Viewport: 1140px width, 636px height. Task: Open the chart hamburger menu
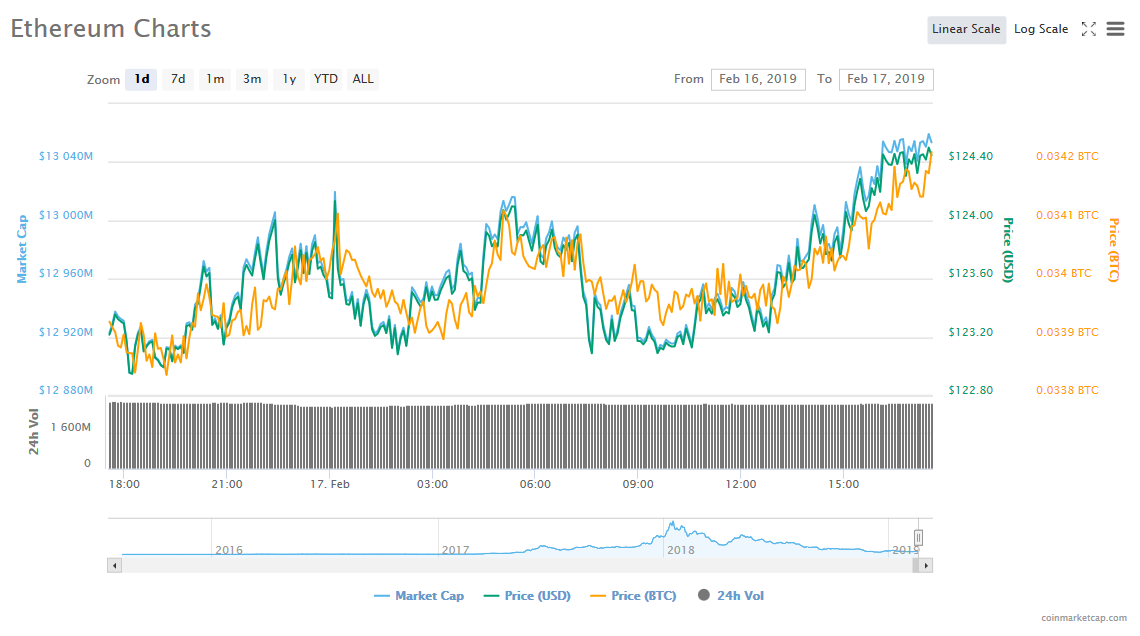1115,29
